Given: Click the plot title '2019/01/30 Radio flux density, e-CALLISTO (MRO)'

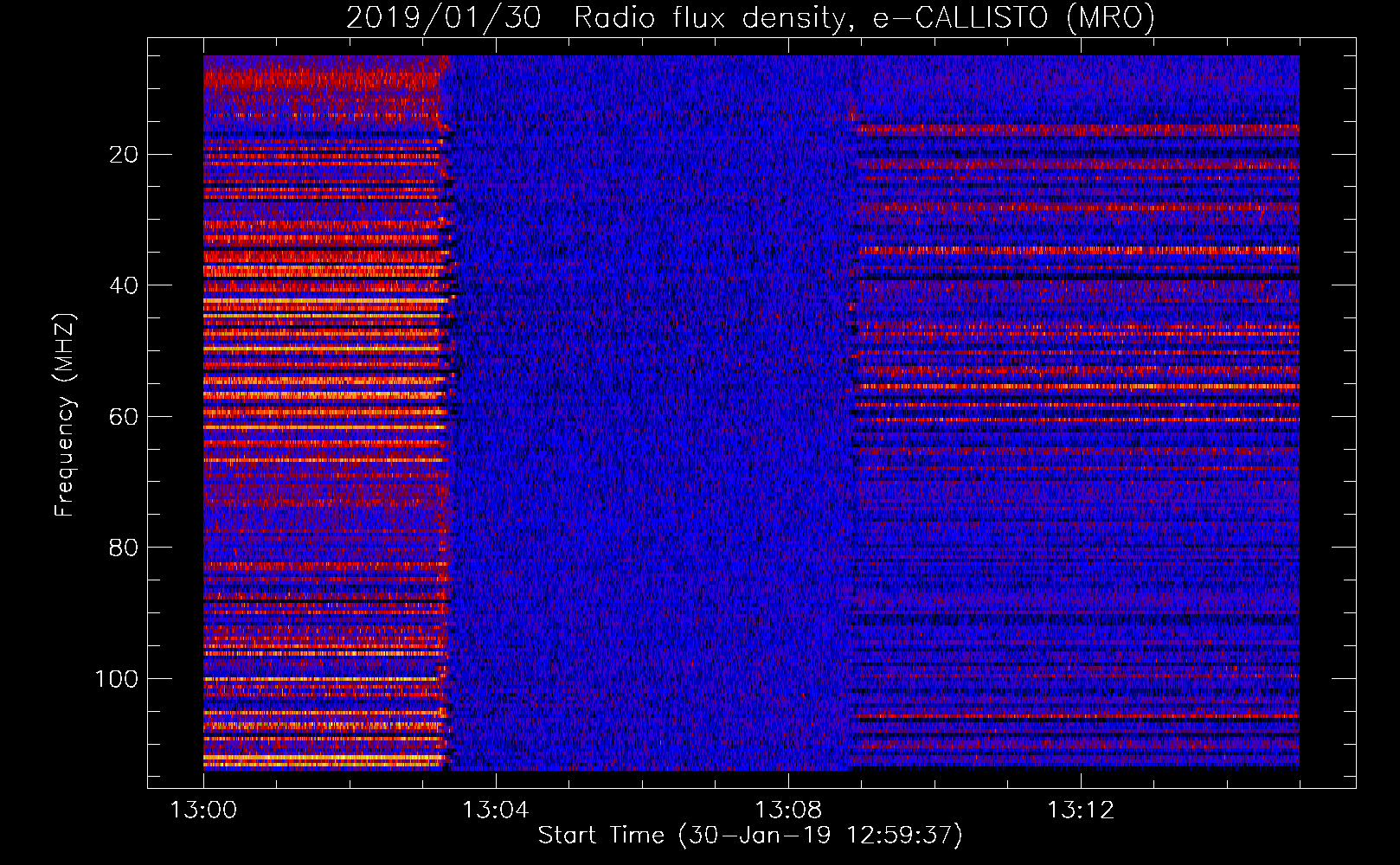Looking at the screenshot, I should point(750,17).
